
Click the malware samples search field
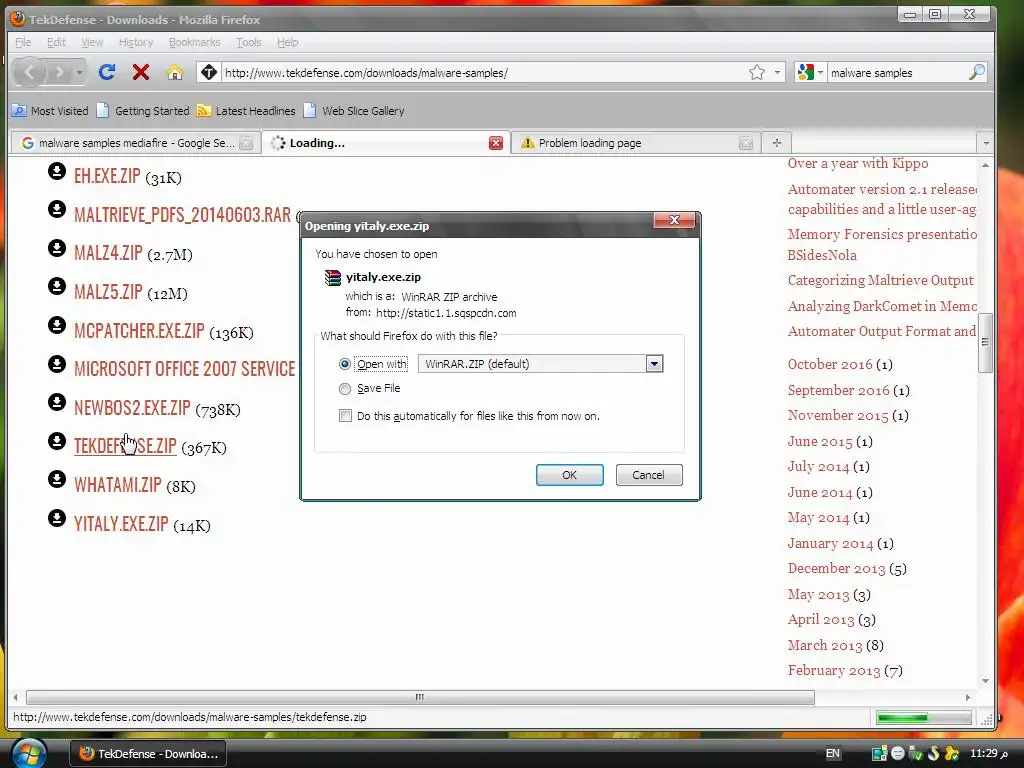(x=897, y=72)
